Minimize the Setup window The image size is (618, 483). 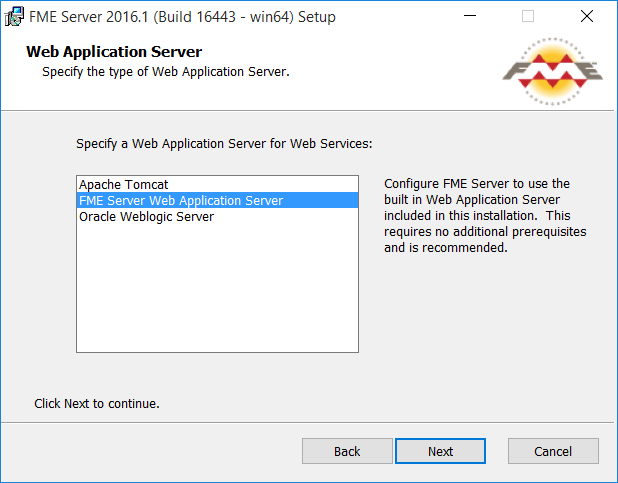click(470, 16)
